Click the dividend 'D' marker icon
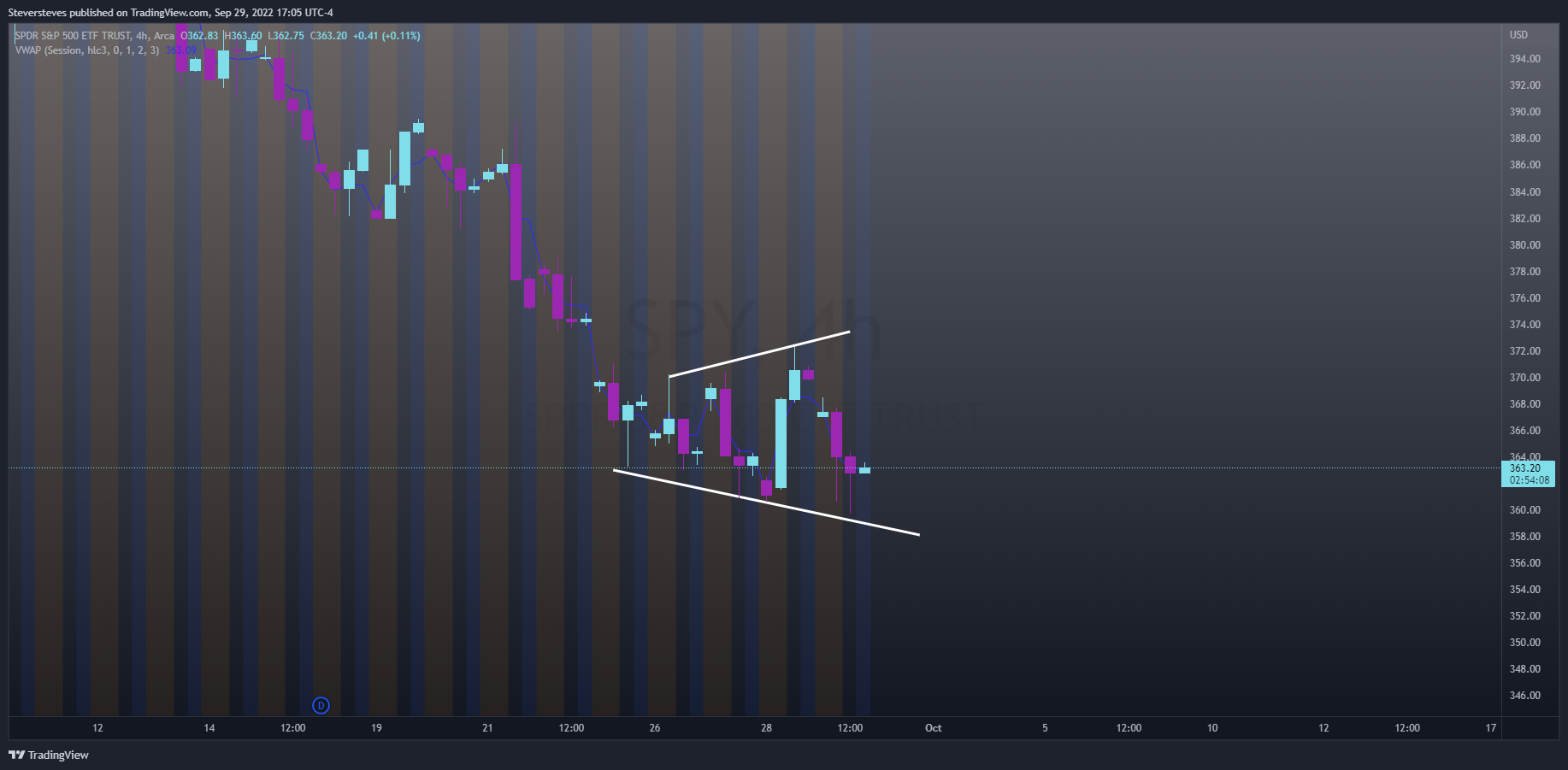 321,705
